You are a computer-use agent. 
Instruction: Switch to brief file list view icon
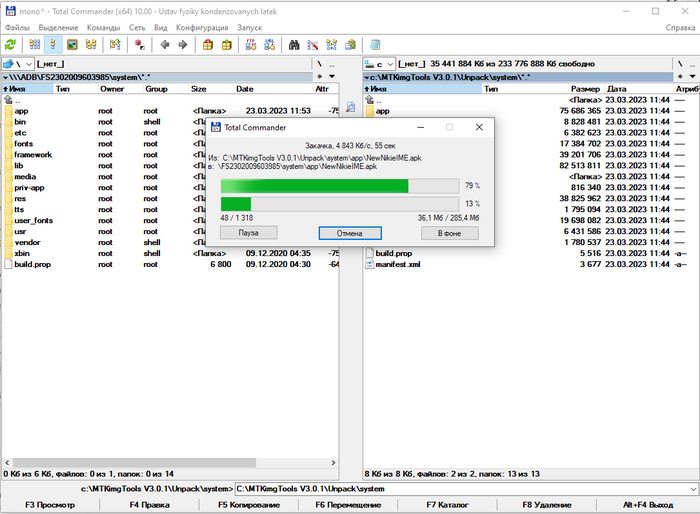pyautogui.click(x=34, y=45)
